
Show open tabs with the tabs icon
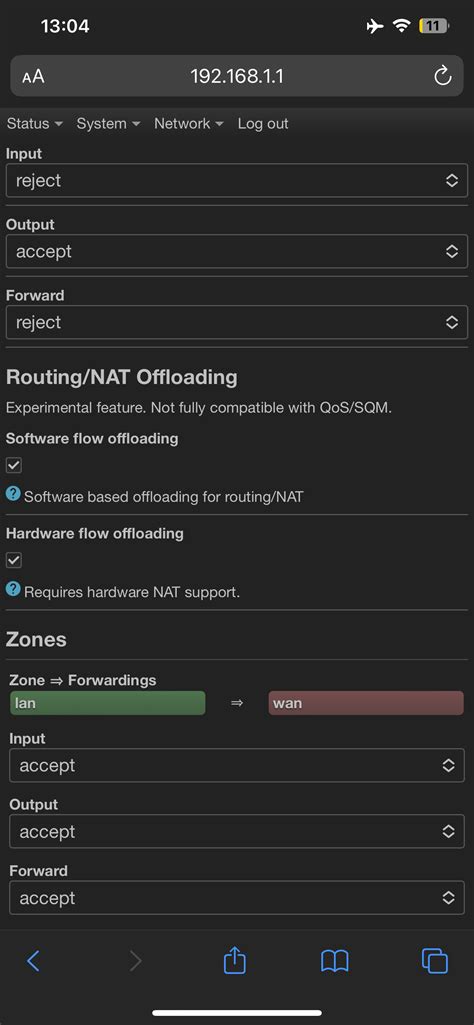point(435,960)
